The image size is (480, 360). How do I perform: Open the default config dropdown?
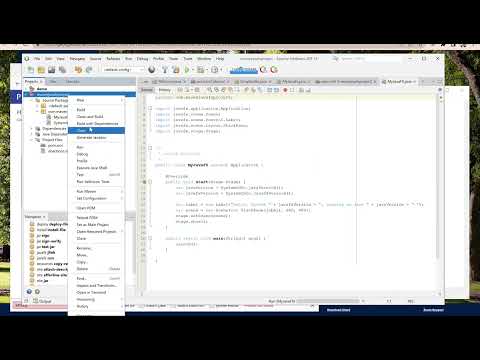coord(123,70)
